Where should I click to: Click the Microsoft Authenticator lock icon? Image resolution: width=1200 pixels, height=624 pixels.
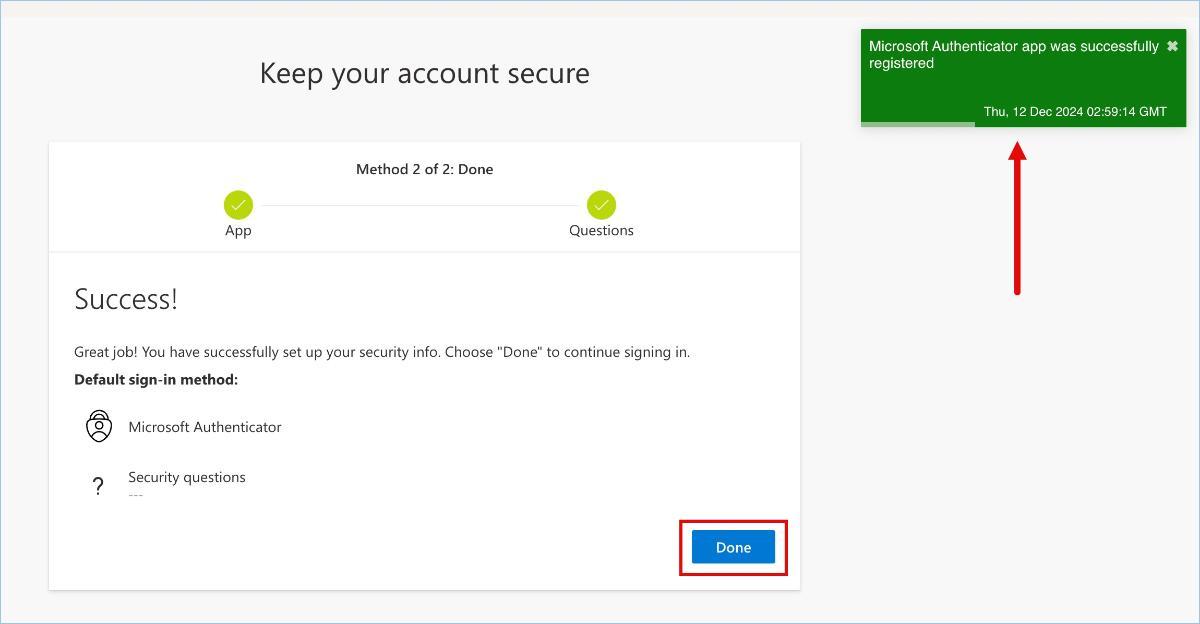pyautogui.click(x=99, y=426)
